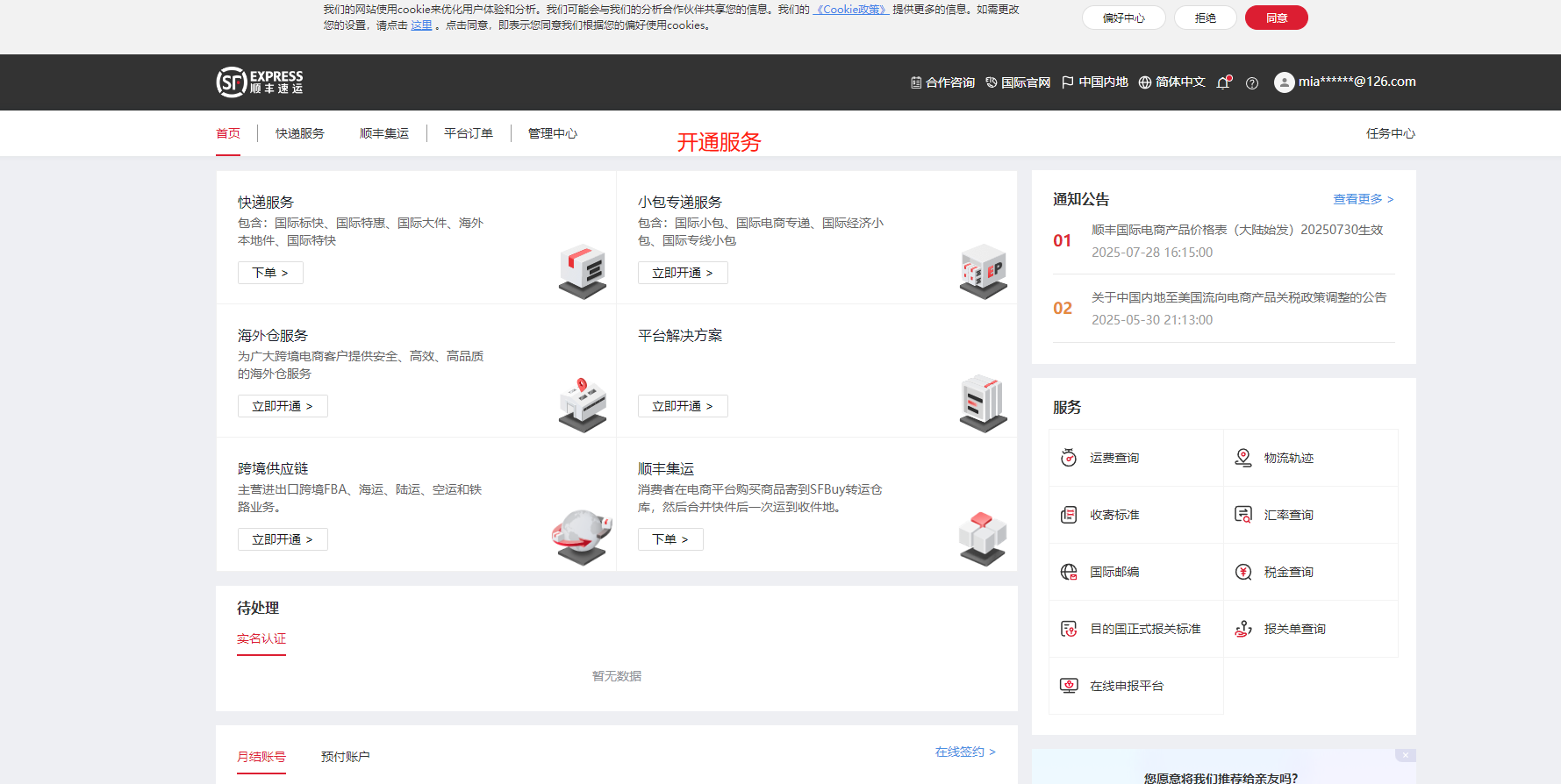Click 下单 under 快递服务
1561x784 pixels.
pos(270,273)
